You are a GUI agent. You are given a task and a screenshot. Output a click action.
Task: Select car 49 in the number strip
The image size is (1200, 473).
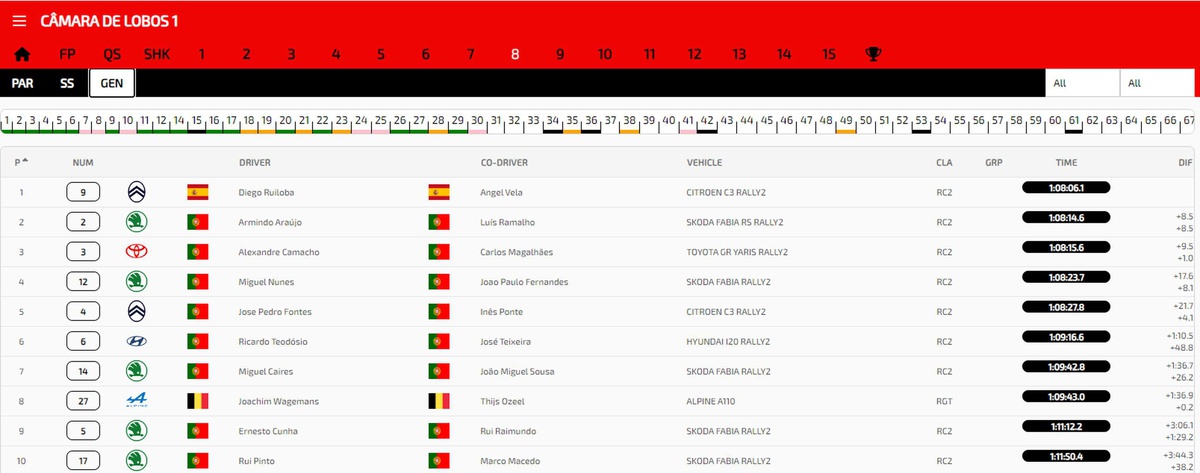click(x=846, y=121)
